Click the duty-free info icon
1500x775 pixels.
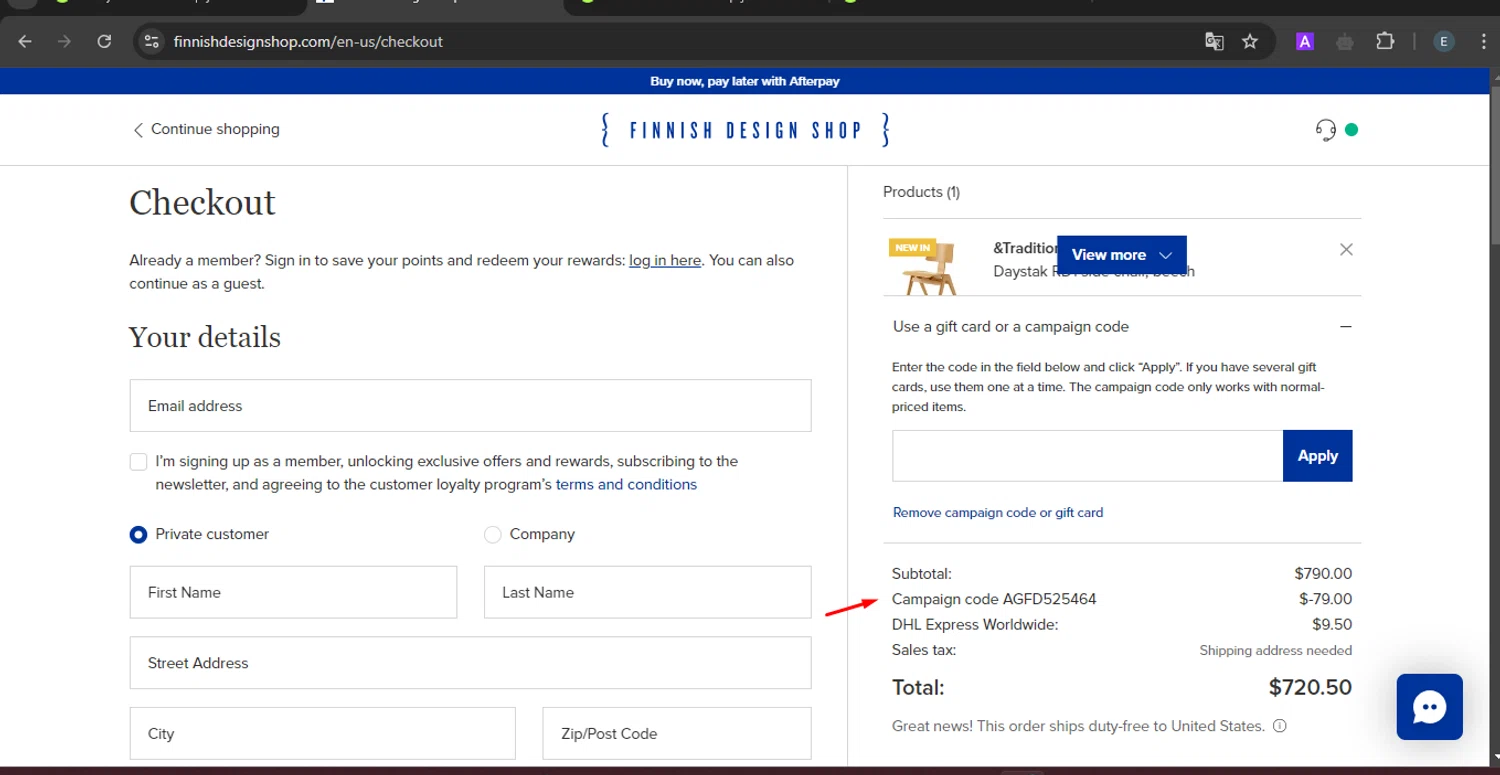[x=1280, y=726]
